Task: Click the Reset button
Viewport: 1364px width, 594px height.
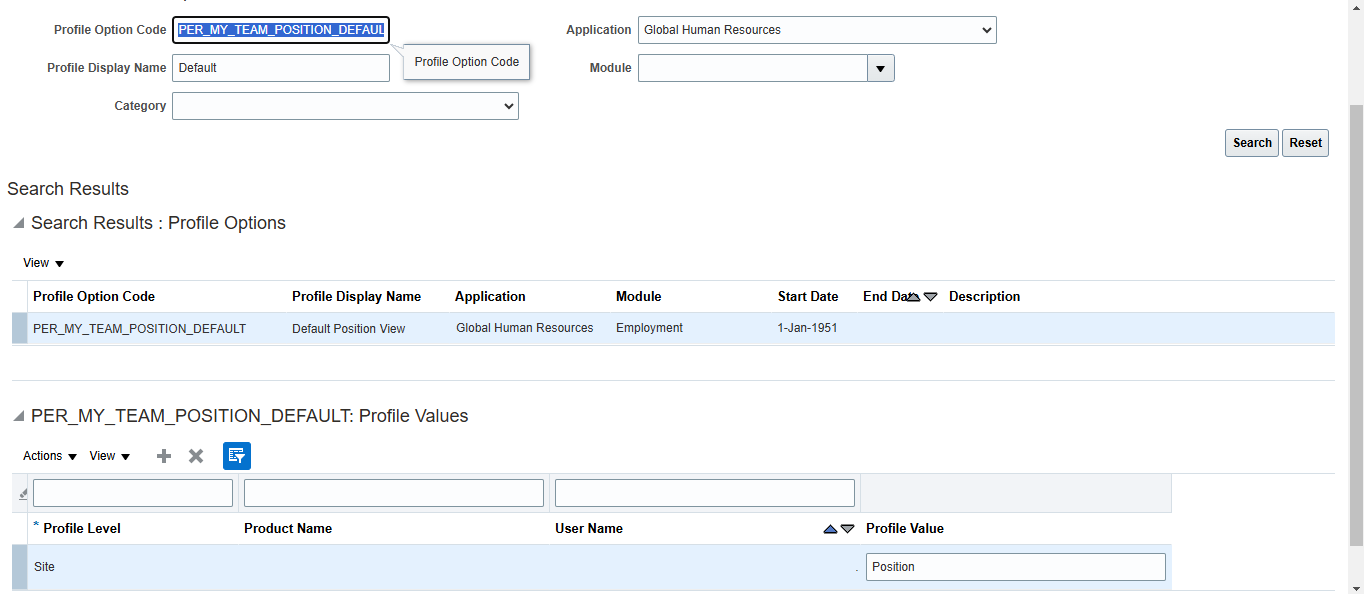Action: tap(1305, 142)
